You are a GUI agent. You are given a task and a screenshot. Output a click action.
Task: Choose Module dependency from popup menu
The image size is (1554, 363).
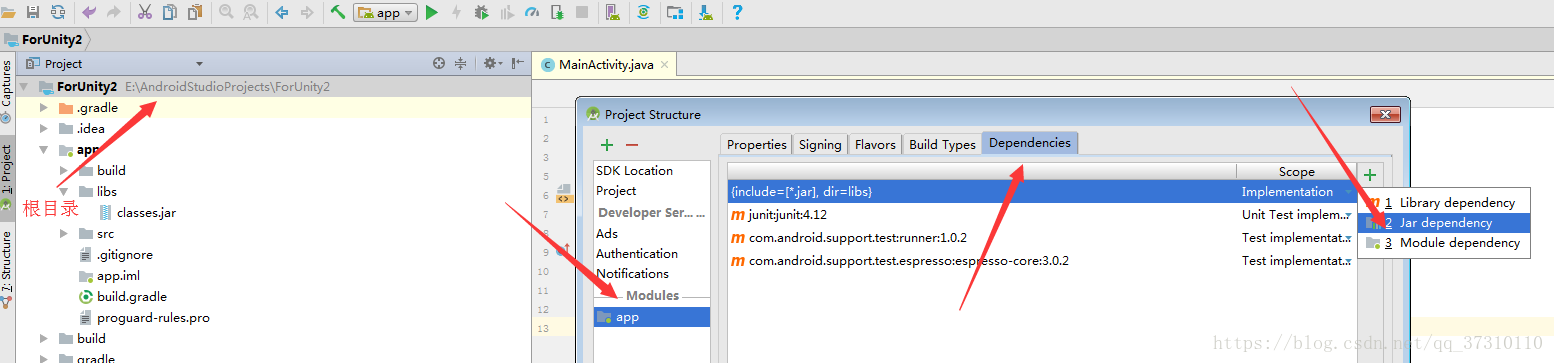click(x=1444, y=243)
